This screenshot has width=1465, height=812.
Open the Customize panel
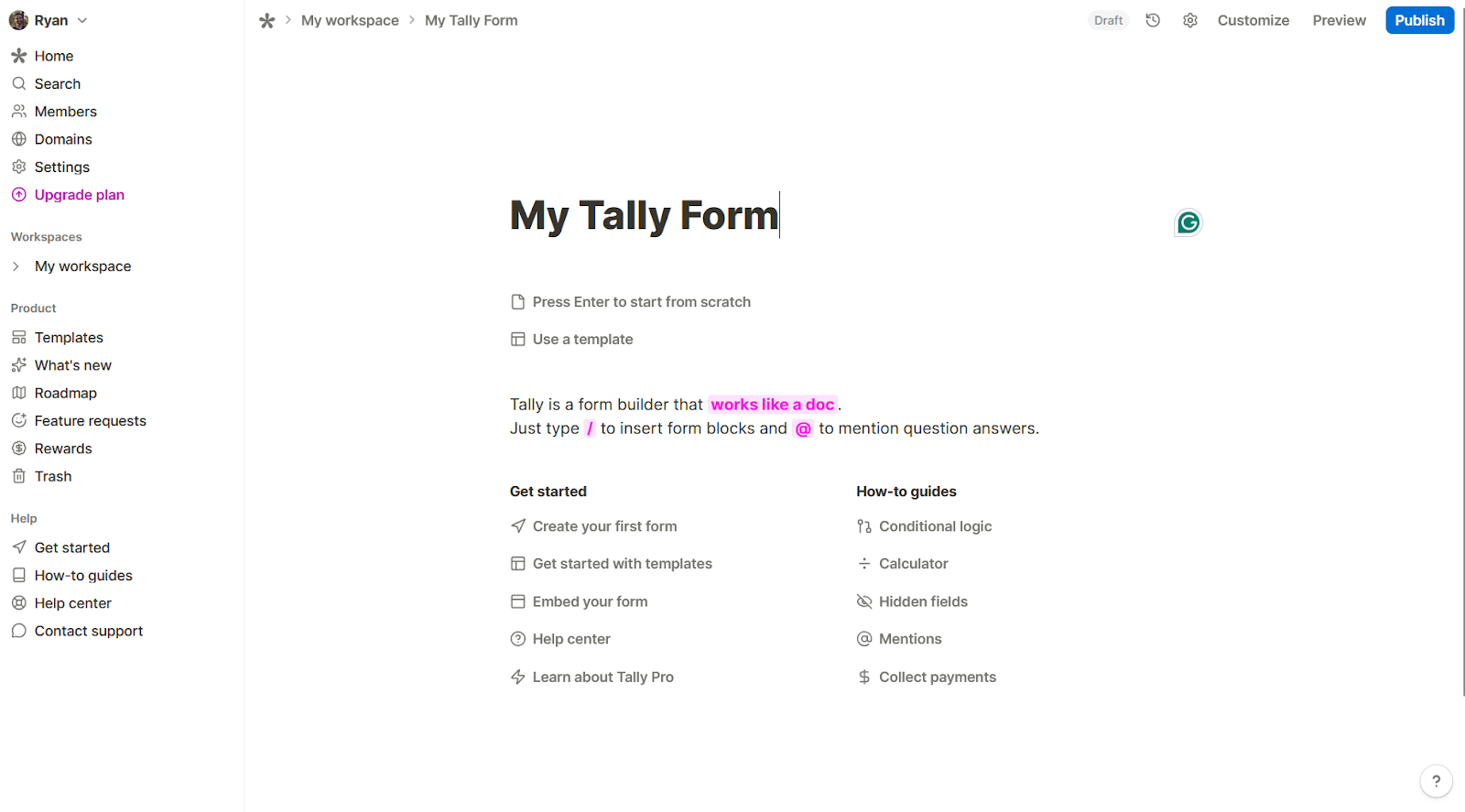click(1253, 19)
